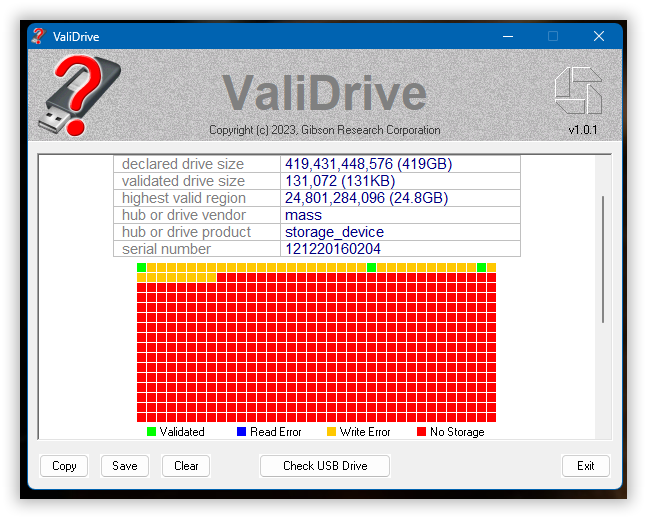The height and width of the screenshot is (519, 647).
Task: Click the 'Read Error' legend text
Action: 276,432
